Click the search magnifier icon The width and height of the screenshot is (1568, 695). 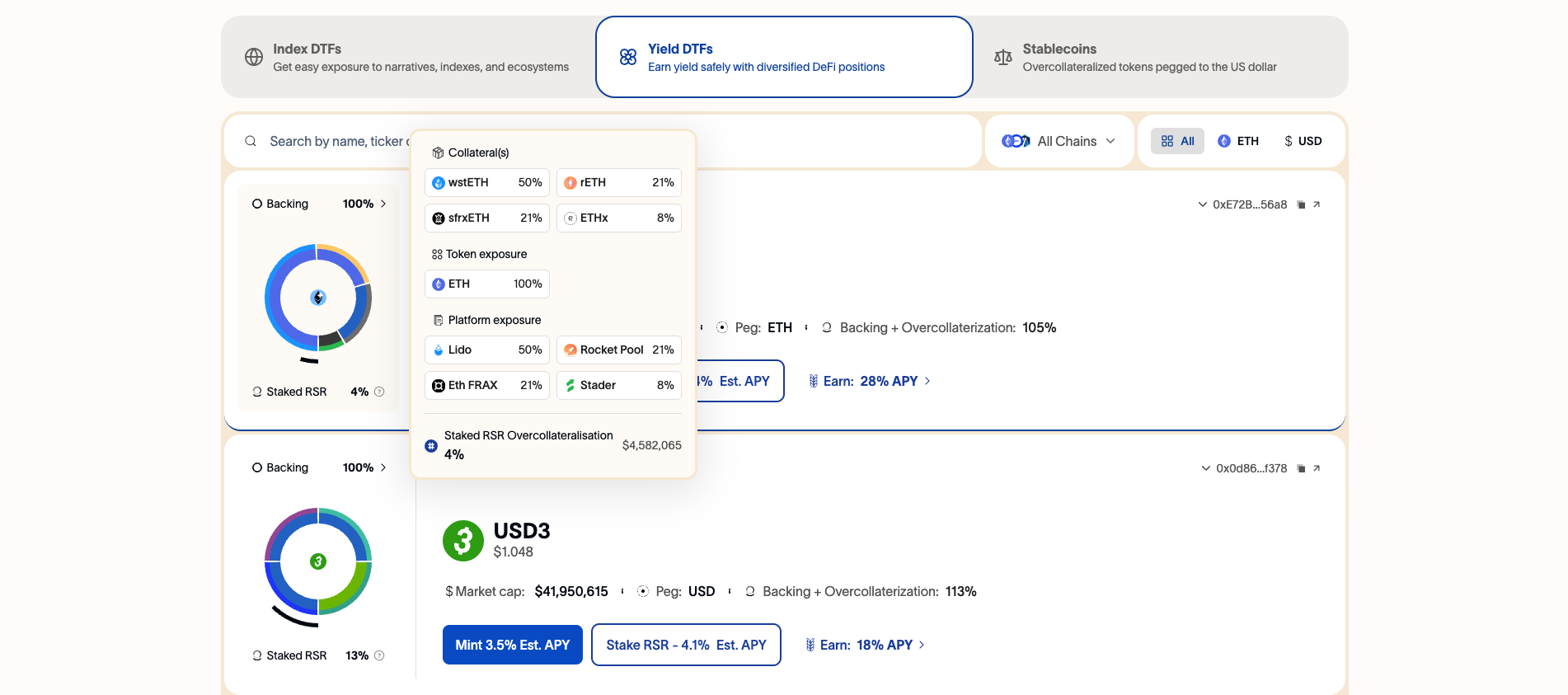click(x=251, y=141)
